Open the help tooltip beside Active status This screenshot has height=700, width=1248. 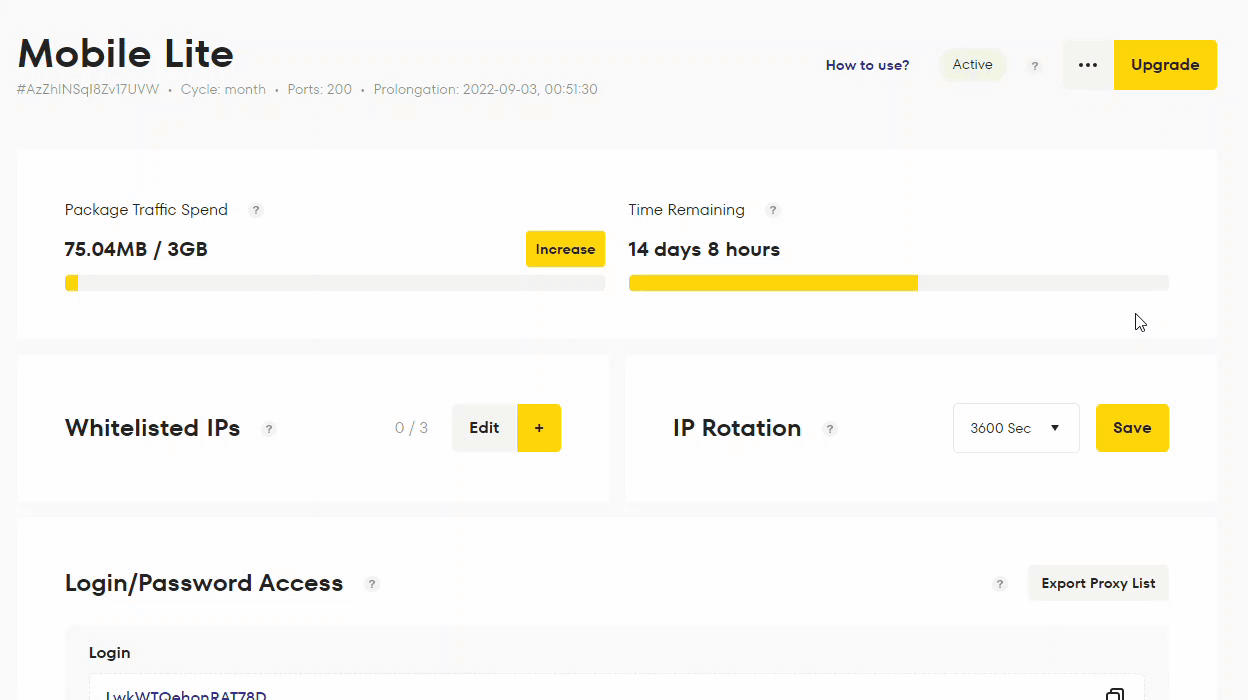(x=1034, y=65)
